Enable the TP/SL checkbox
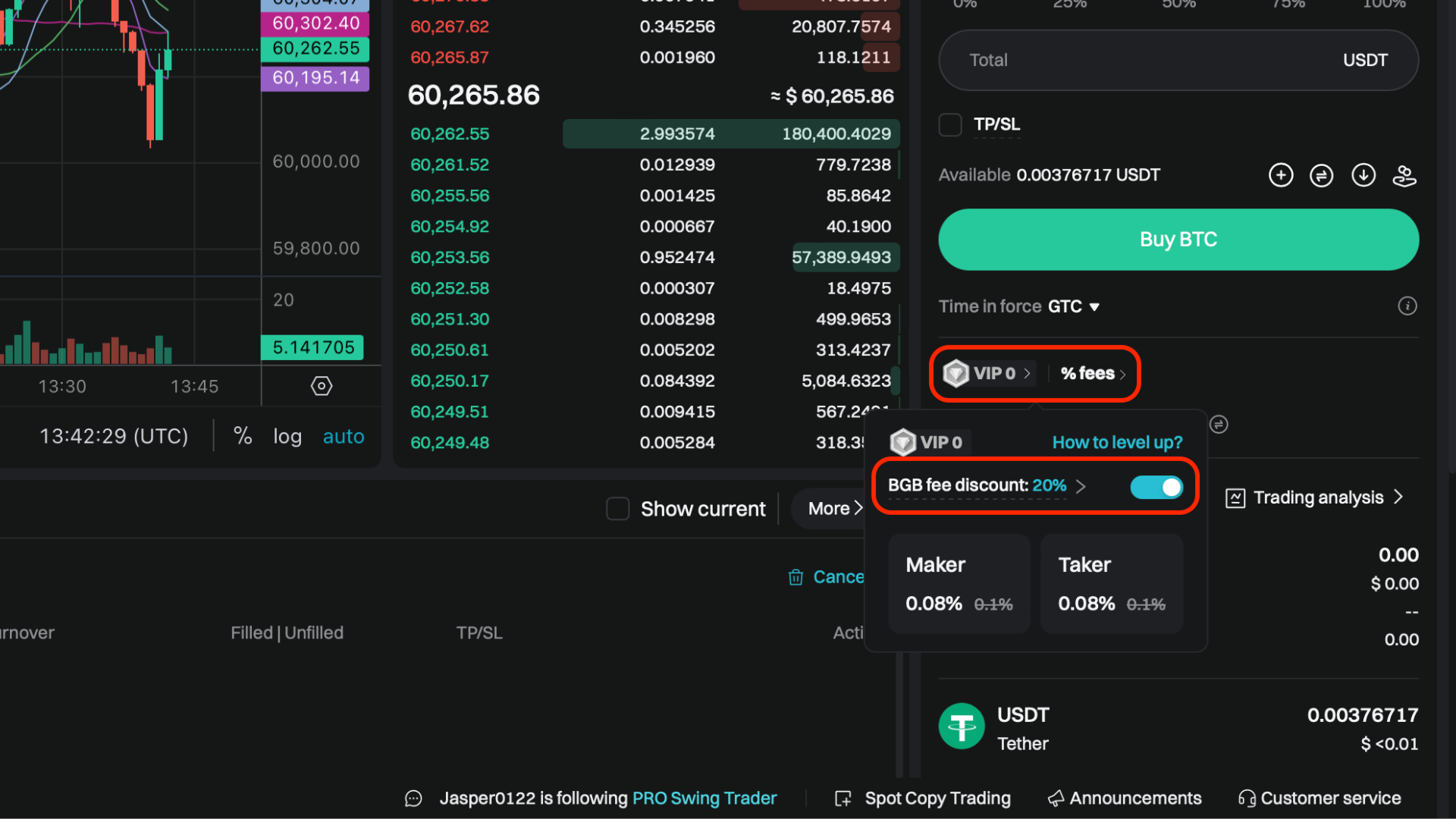Viewport: 1456px width, 819px height. pos(950,124)
